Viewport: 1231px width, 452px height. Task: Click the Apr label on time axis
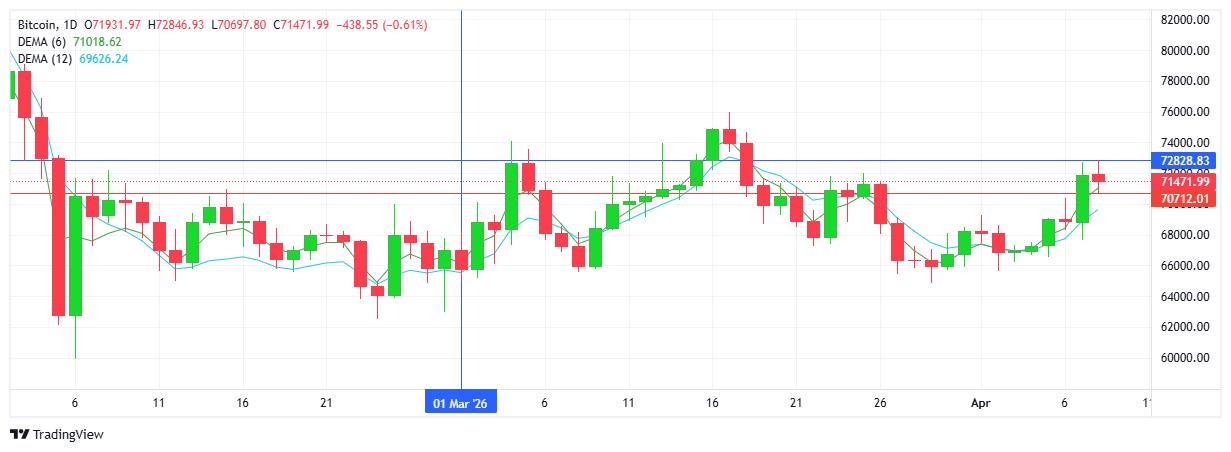click(x=982, y=403)
